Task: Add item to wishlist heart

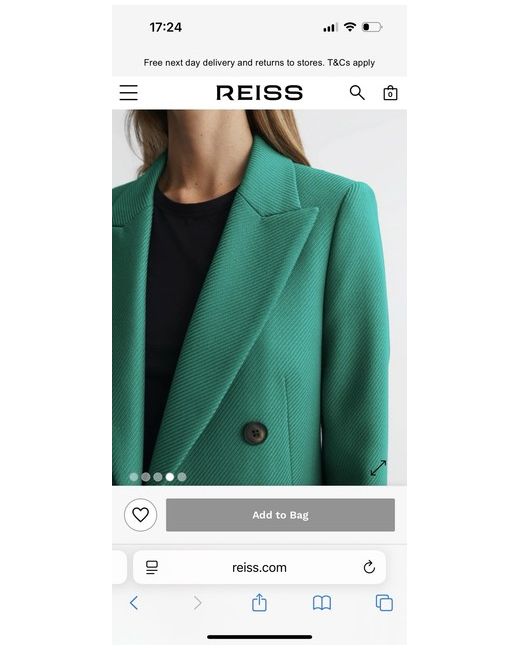Action: pyautogui.click(x=141, y=515)
